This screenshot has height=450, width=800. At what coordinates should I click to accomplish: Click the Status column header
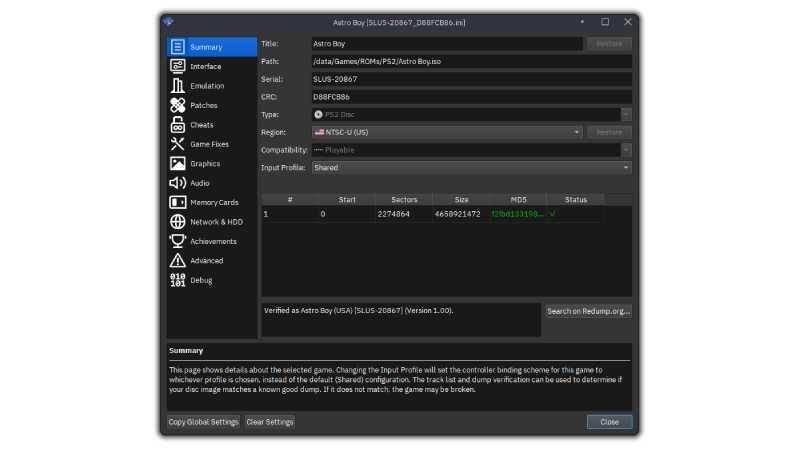coord(576,199)
